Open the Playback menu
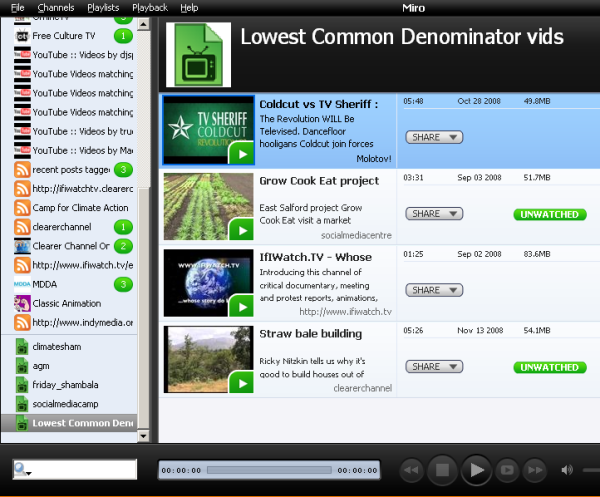This screenshot has height=497, width=600. point(150,7)
